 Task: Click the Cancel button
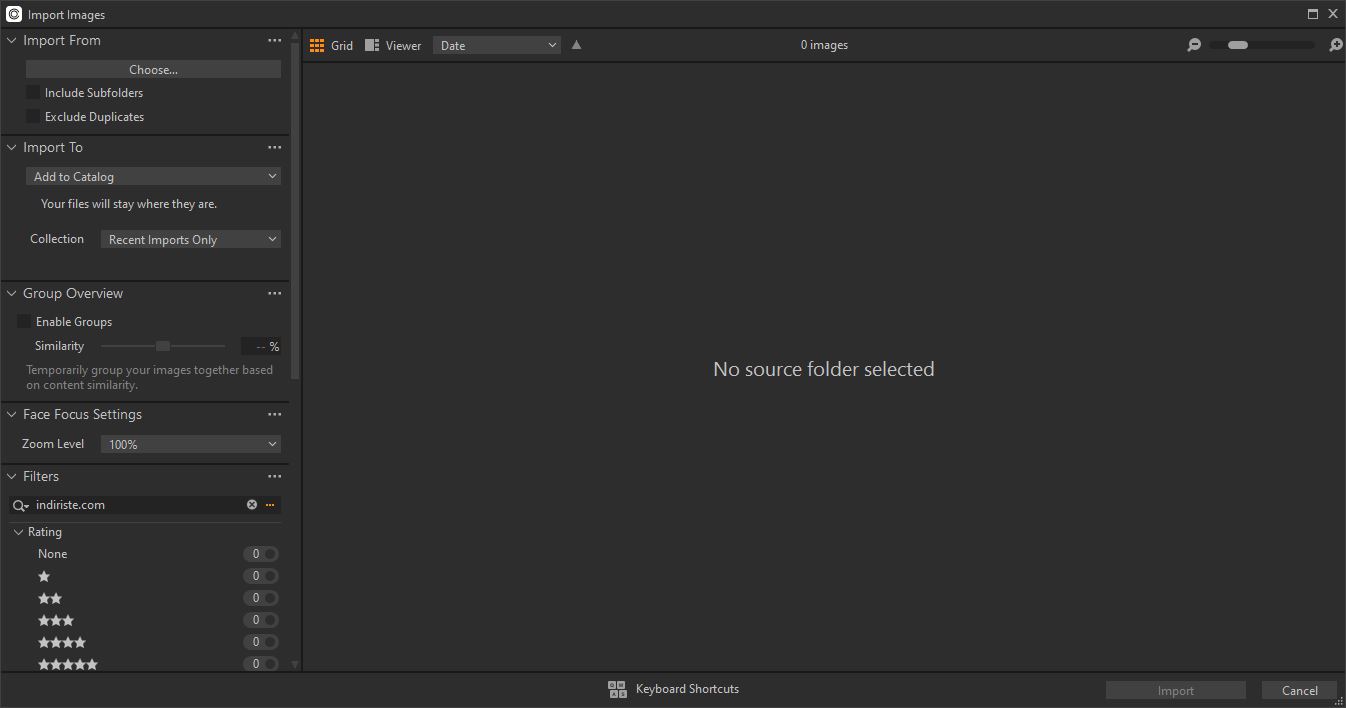coord(1299,690)
